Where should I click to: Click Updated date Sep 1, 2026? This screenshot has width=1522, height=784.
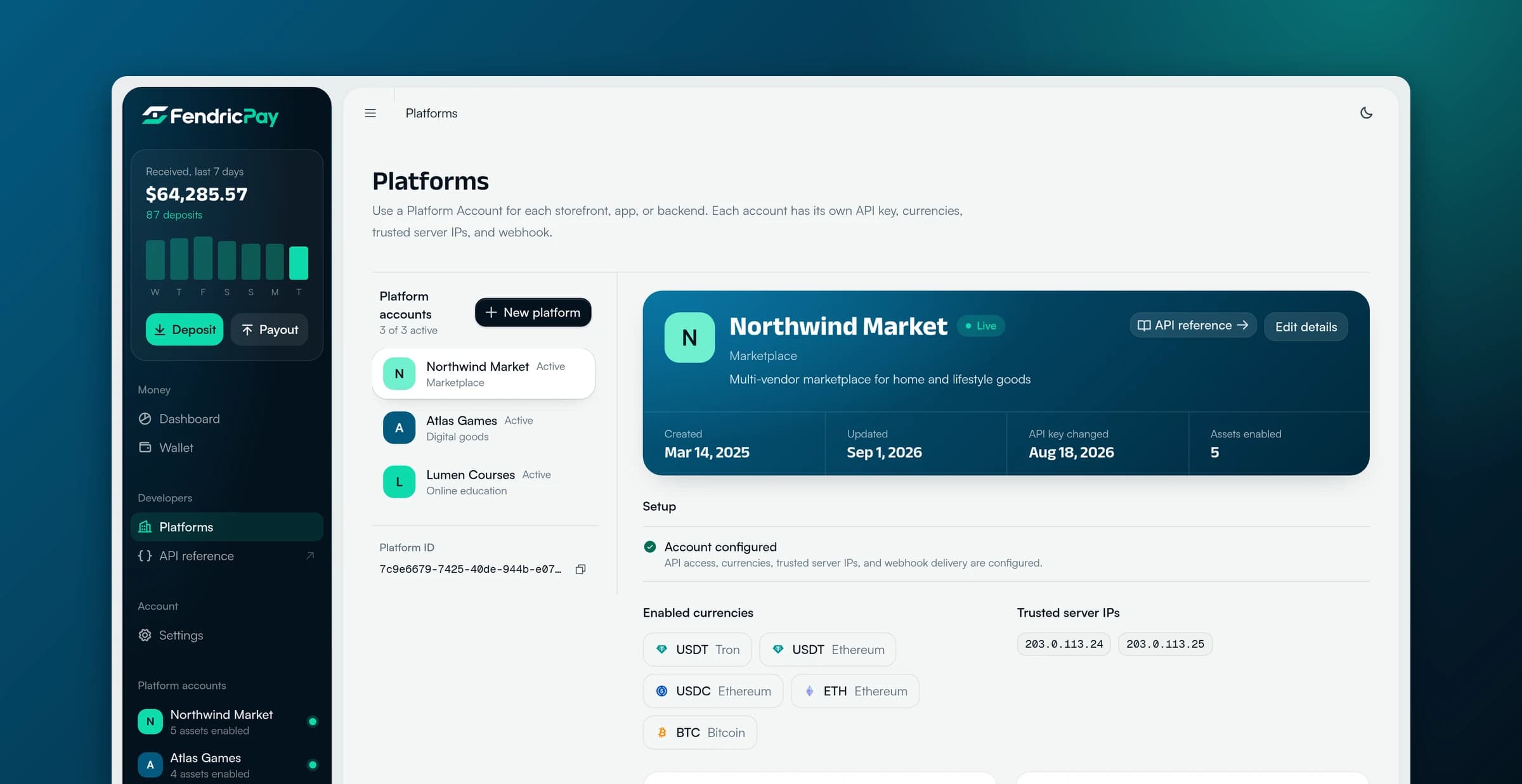(x=885, y=453)
